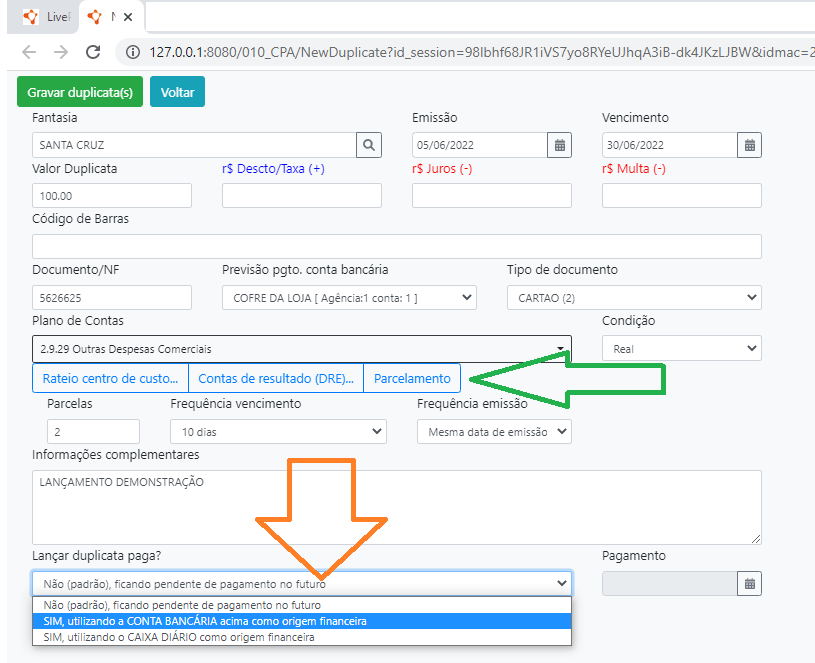
Task: Click the Gravar duplicata(s) button
Action: coord(80,92)
